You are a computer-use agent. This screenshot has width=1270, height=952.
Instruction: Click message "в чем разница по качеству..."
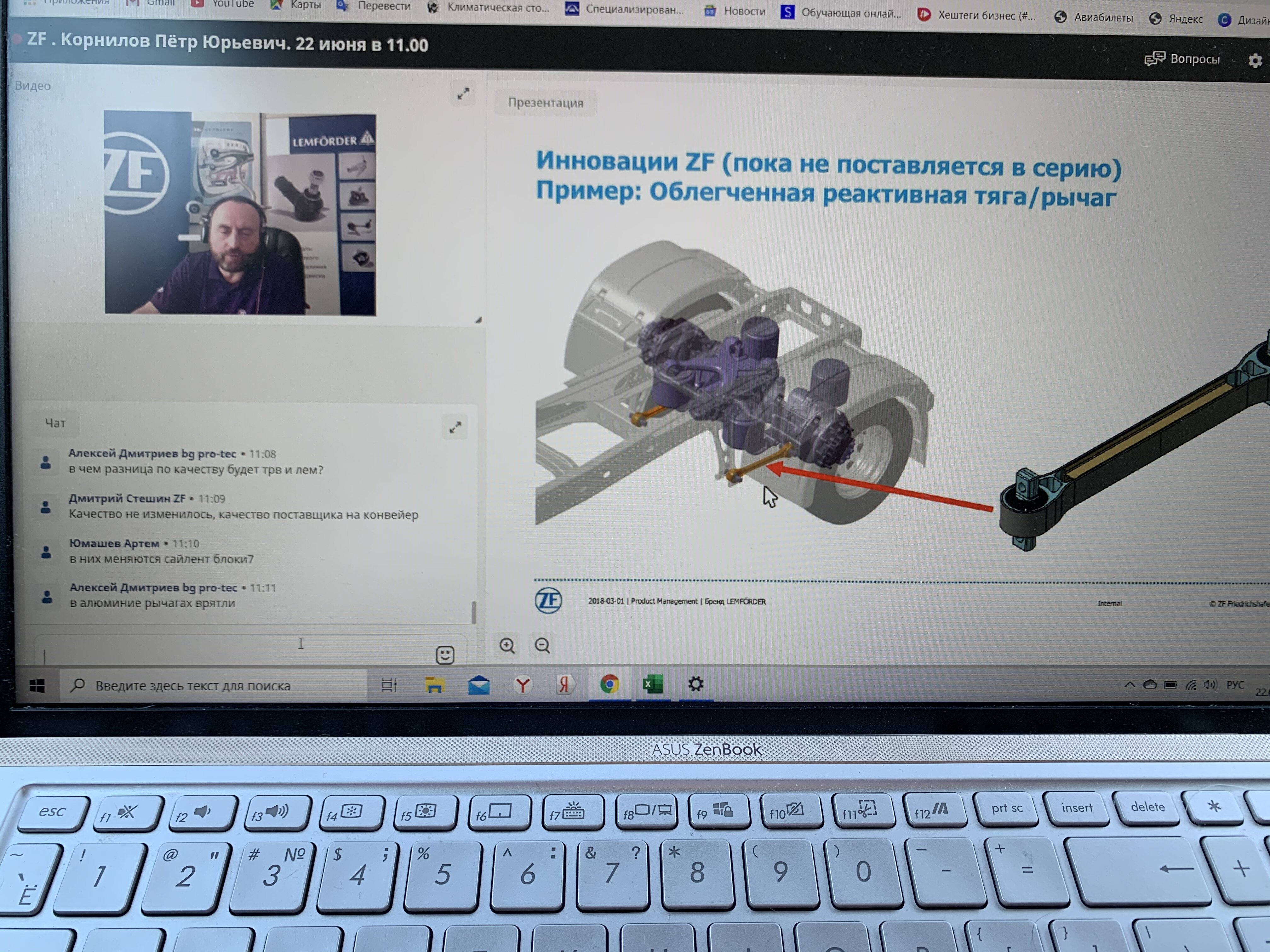tap(196, 469)
